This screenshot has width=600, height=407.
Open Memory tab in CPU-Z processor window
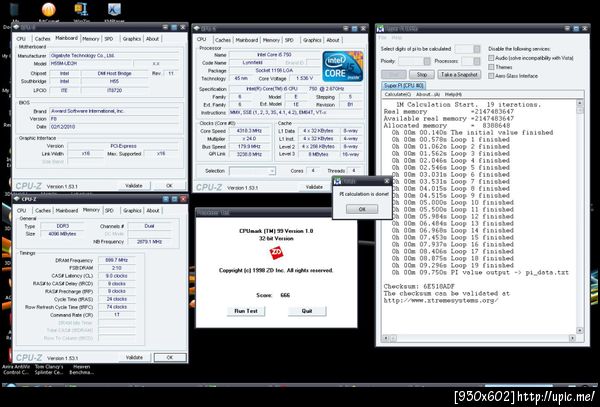pos(271,40)
